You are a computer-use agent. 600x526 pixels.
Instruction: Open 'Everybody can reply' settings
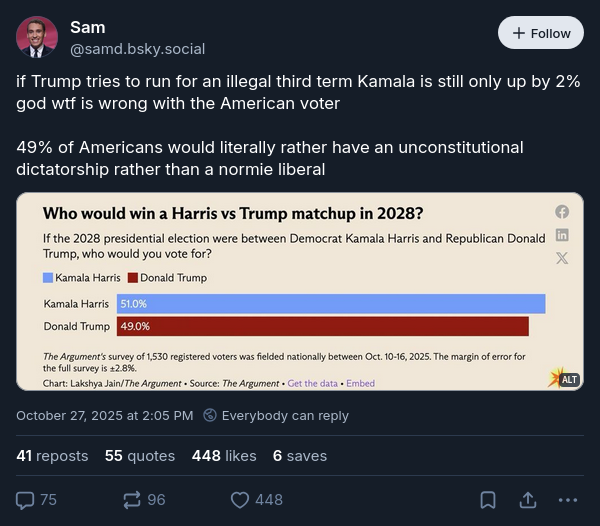pos(276,415)
